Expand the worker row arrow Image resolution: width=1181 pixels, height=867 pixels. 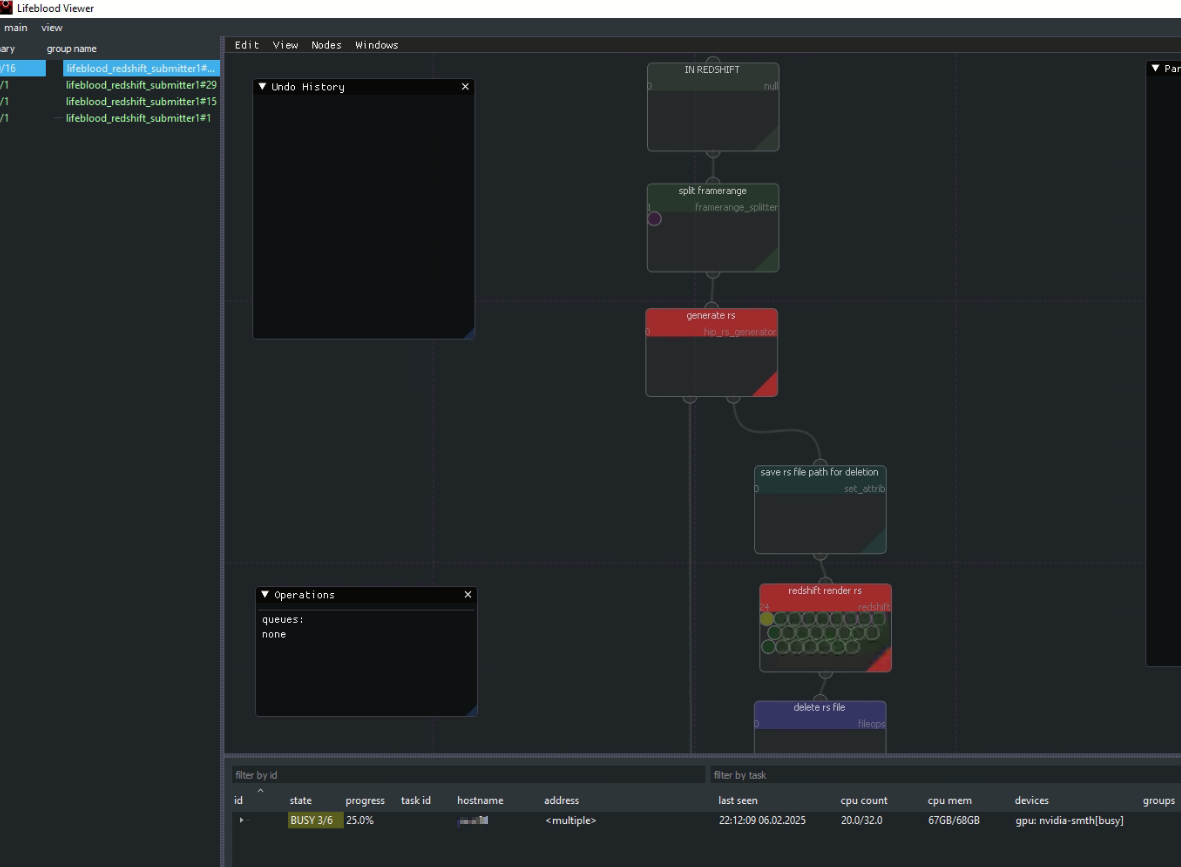click(241, 820)
